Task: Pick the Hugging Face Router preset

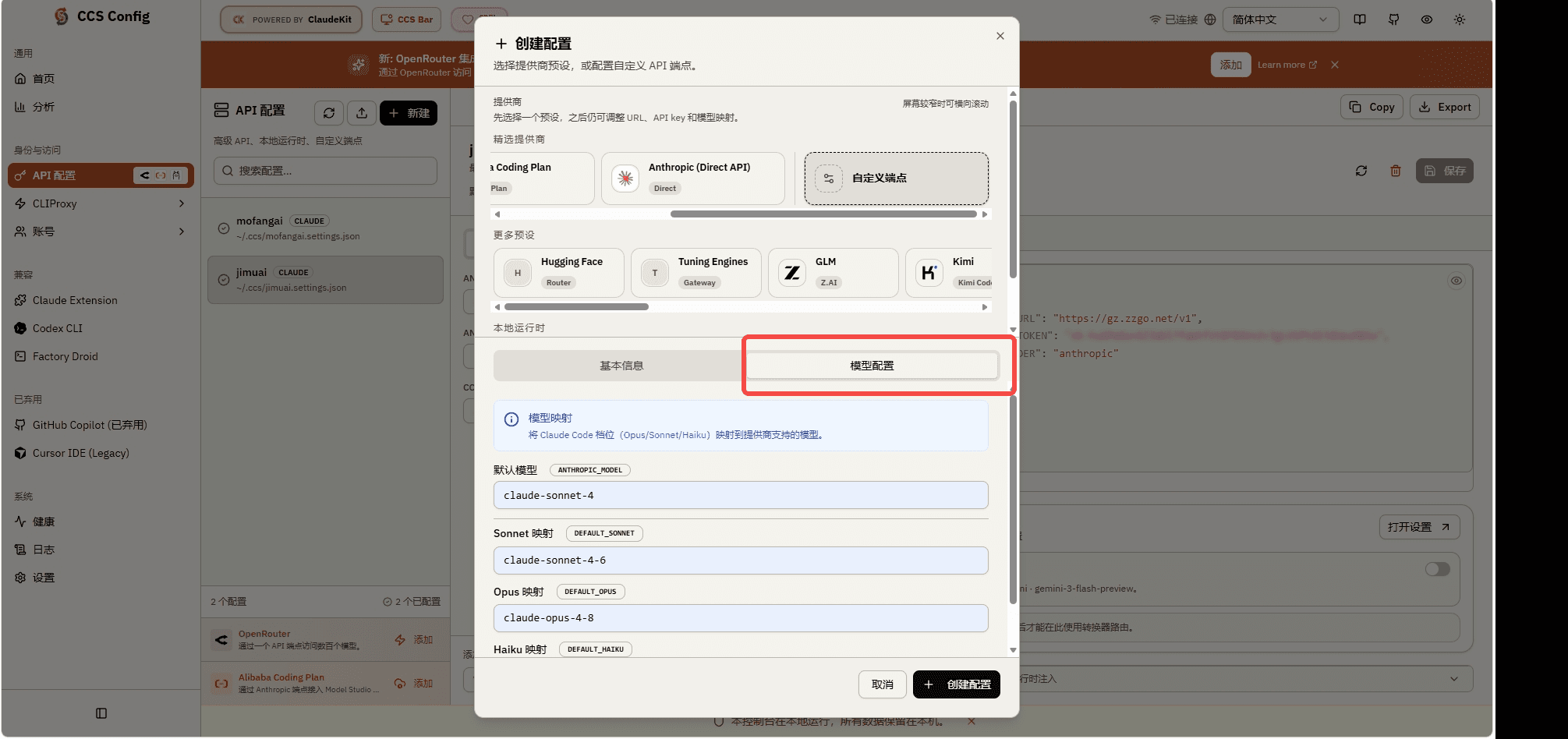Action: pos(559,272)
